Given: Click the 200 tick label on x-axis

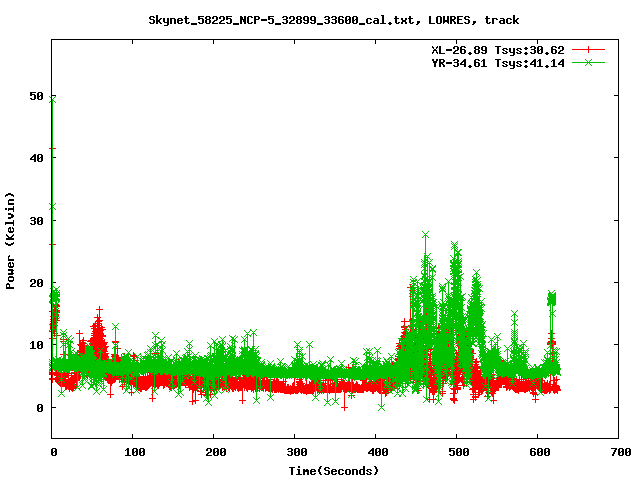Looking at the screenshot, I should [216, 452].
